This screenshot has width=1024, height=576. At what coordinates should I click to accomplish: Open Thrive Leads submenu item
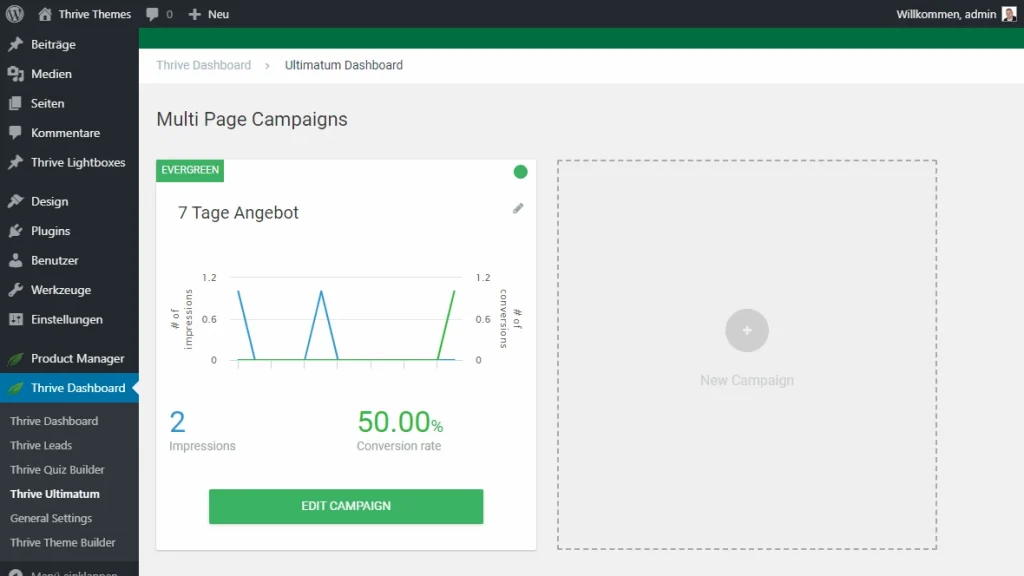click(x=41, y=445)
